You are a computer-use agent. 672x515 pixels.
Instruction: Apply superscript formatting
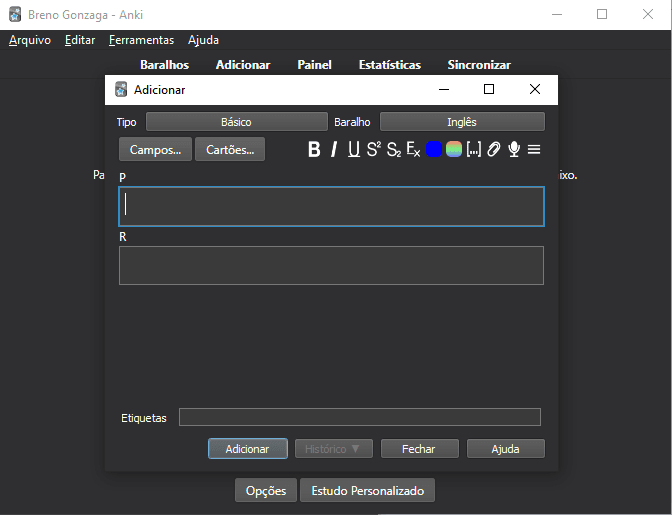(374, 150)
